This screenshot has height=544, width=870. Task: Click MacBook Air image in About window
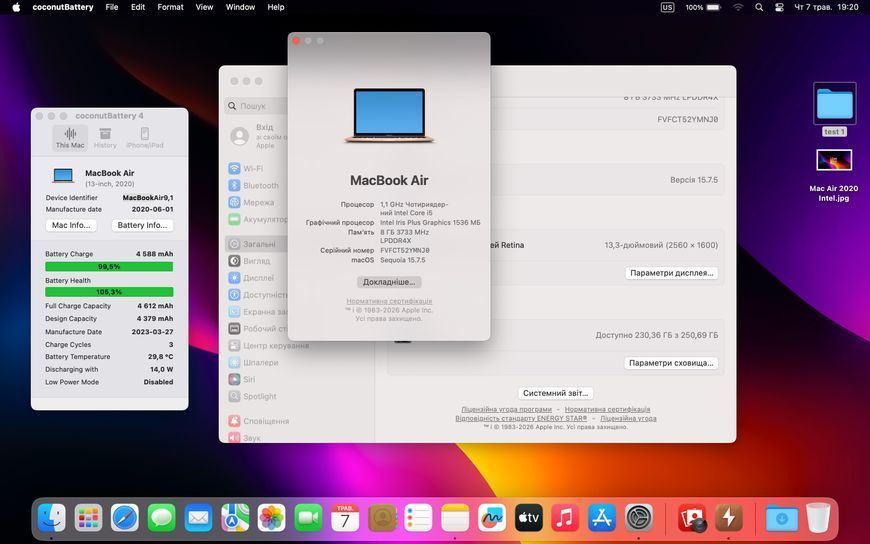[389, 115]
